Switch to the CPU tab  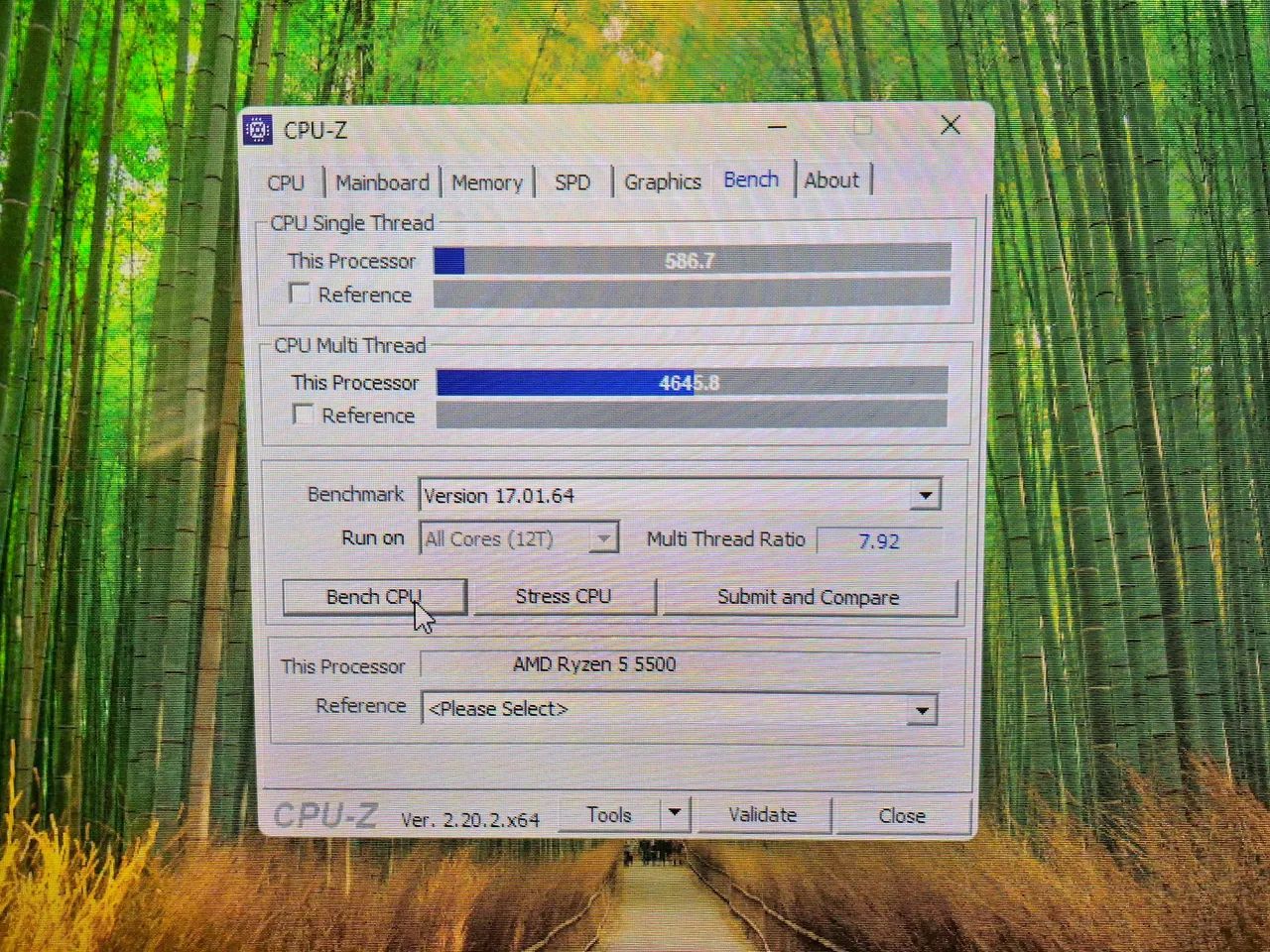[286, 182]
